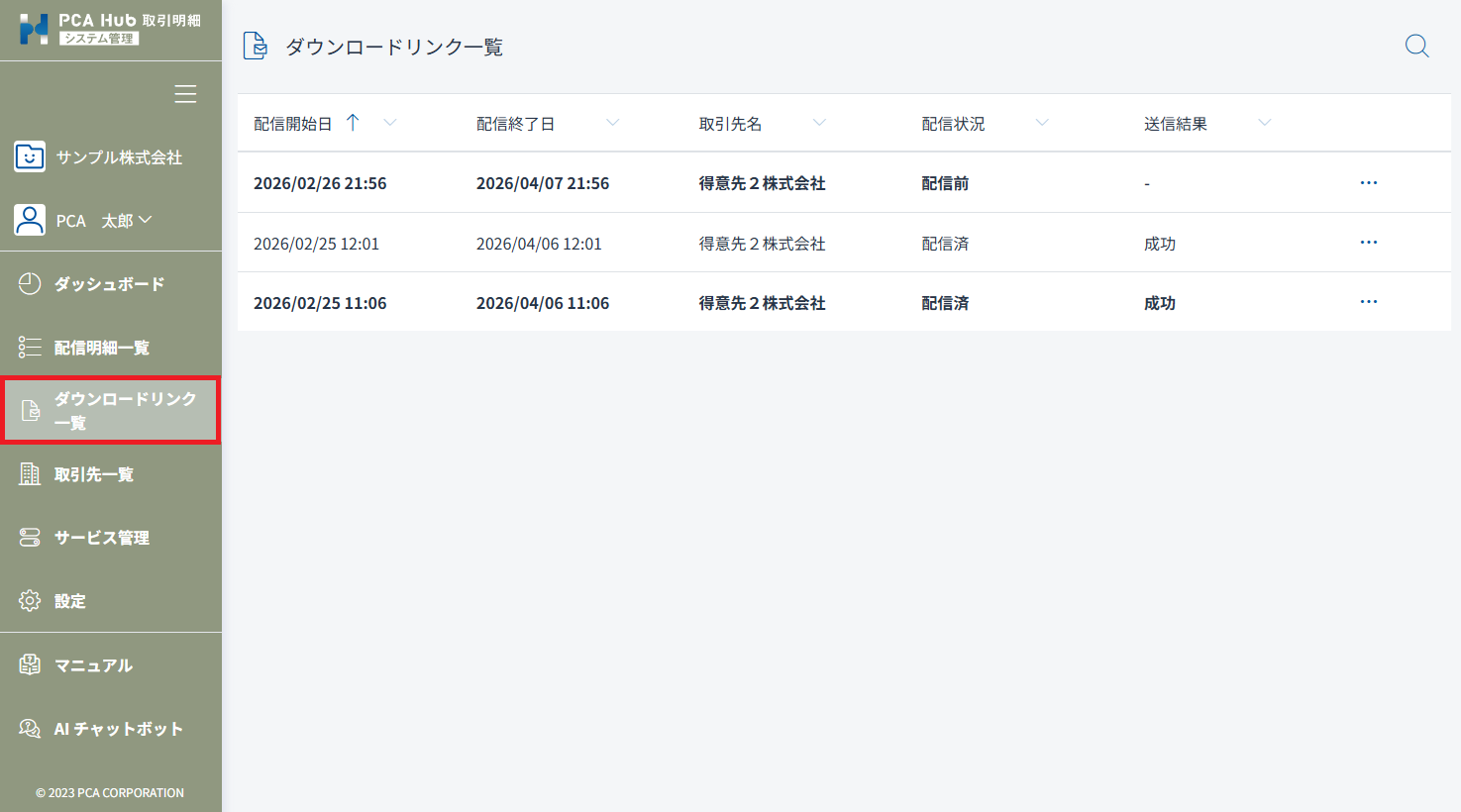This screenshot has height=812, width=1461.
Task: Go to 配信明細一覧 in sidebar
Action: 101,348
